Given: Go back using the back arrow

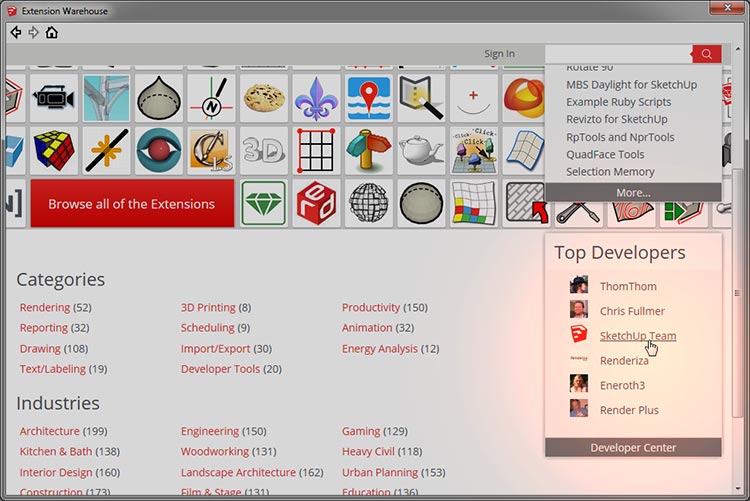Looking at the screenshot, I should [16, 33].
